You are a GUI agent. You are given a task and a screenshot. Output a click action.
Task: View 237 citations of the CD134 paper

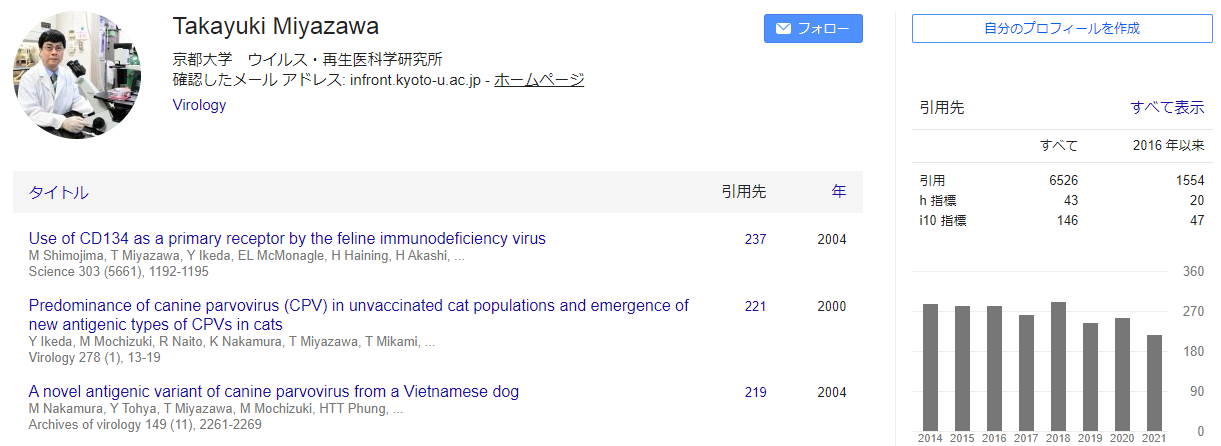pos(755,239)
